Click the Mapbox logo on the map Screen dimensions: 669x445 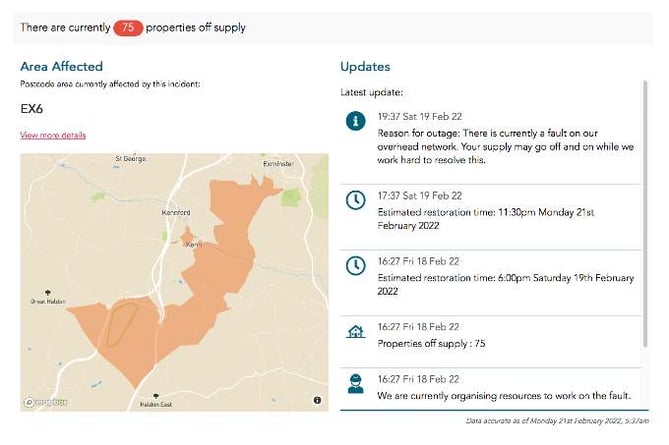pos(46,402)
